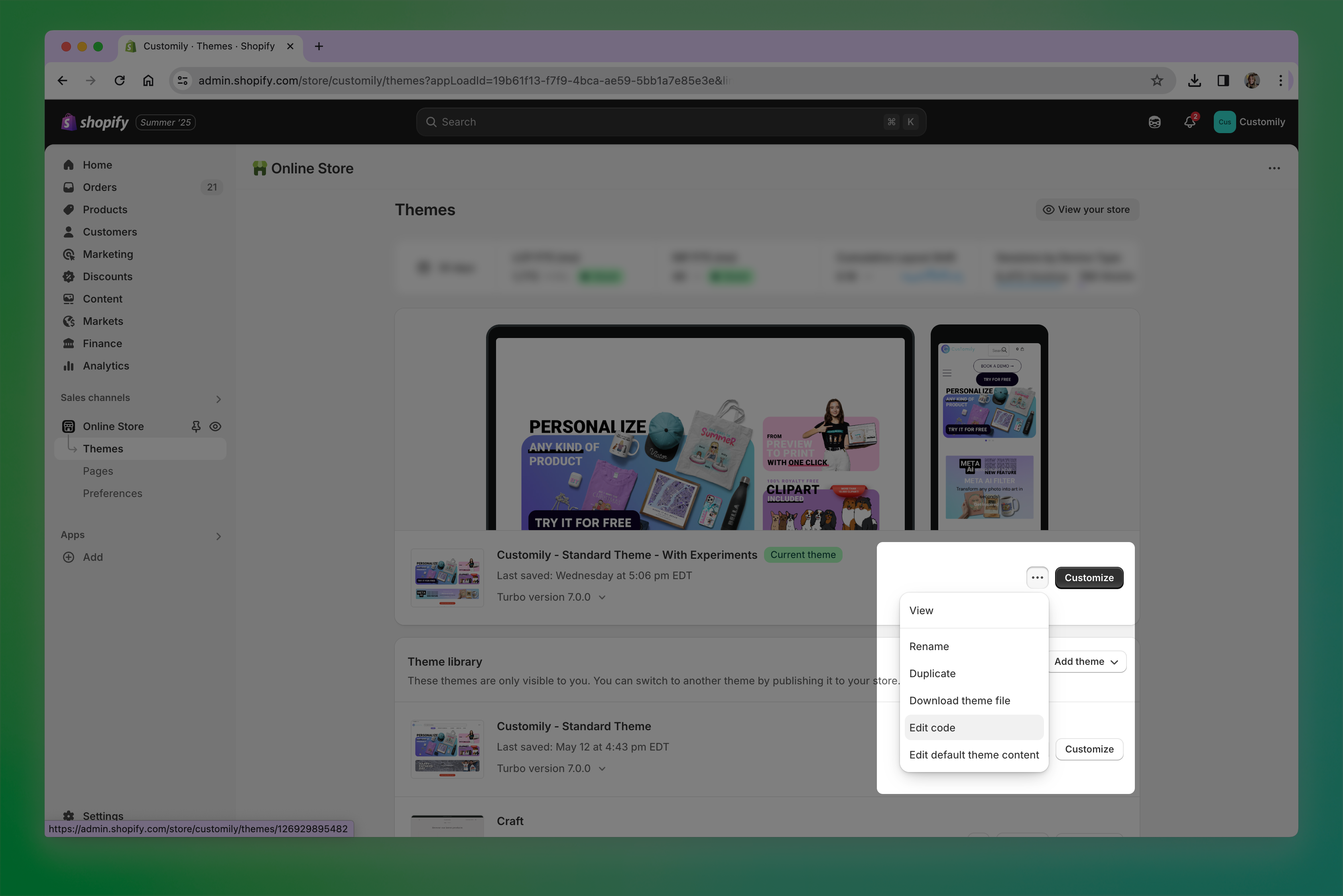Viewport: 1343px width, 896px height.
Task: Open page actions ellipsis next to Online Store title
Action: [x=1274, y=169]
